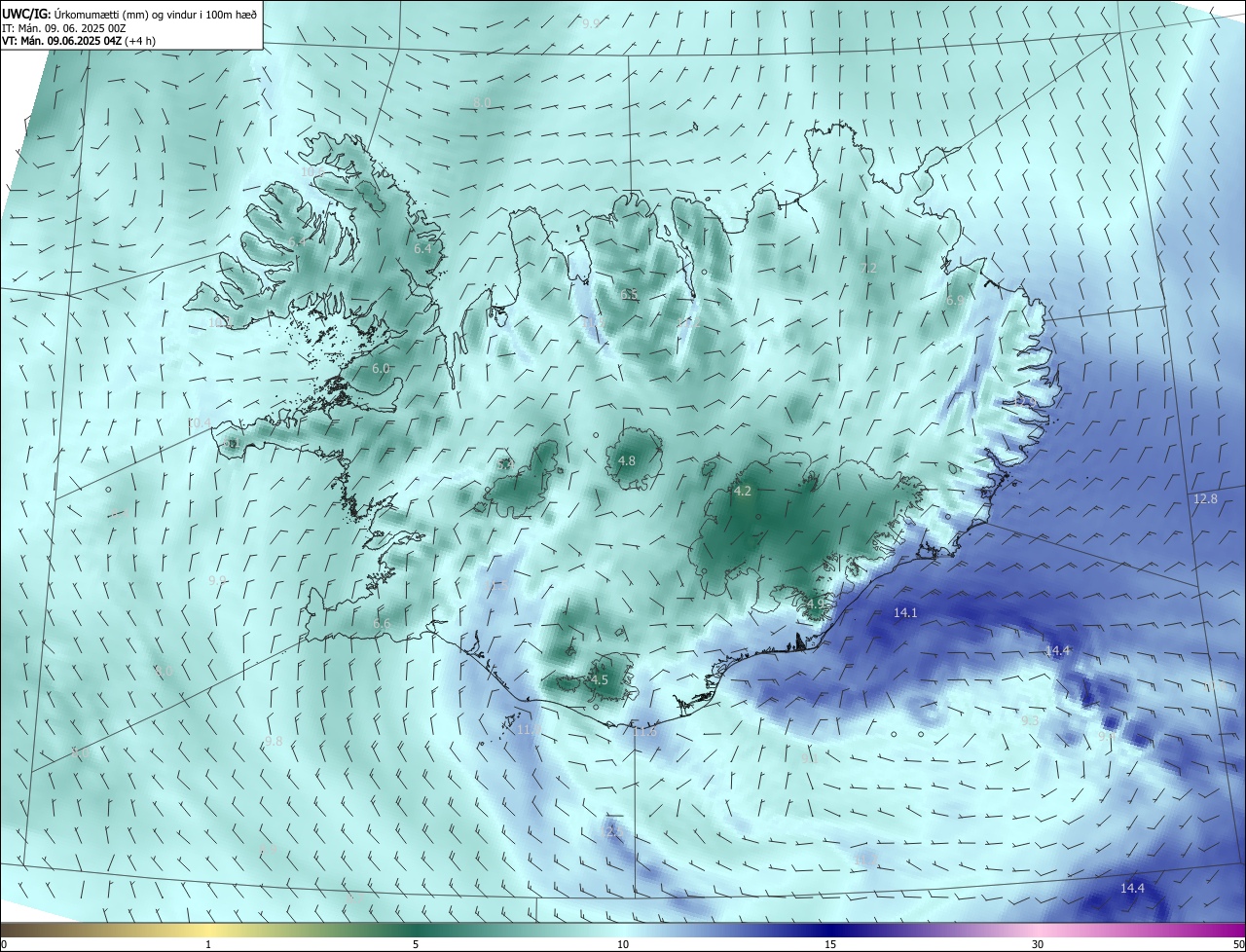Click the valid time line 'VT: Mán. 09.06.2025 04Z'

click(x=60, y=41)
